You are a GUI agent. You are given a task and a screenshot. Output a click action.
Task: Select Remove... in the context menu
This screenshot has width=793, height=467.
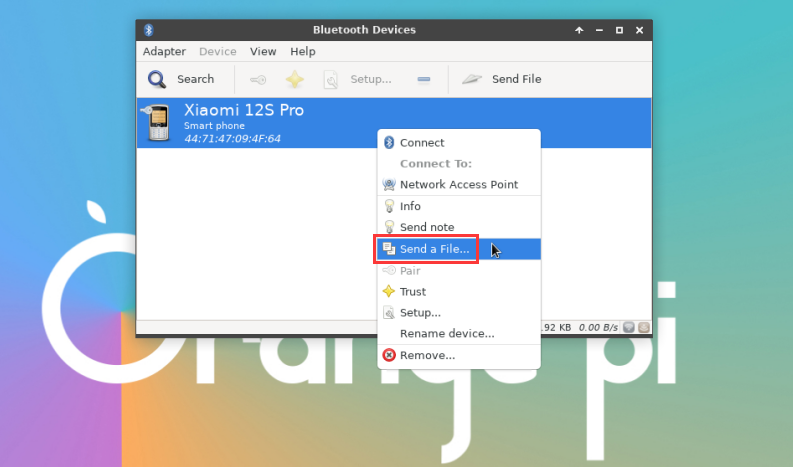point(459,355)
